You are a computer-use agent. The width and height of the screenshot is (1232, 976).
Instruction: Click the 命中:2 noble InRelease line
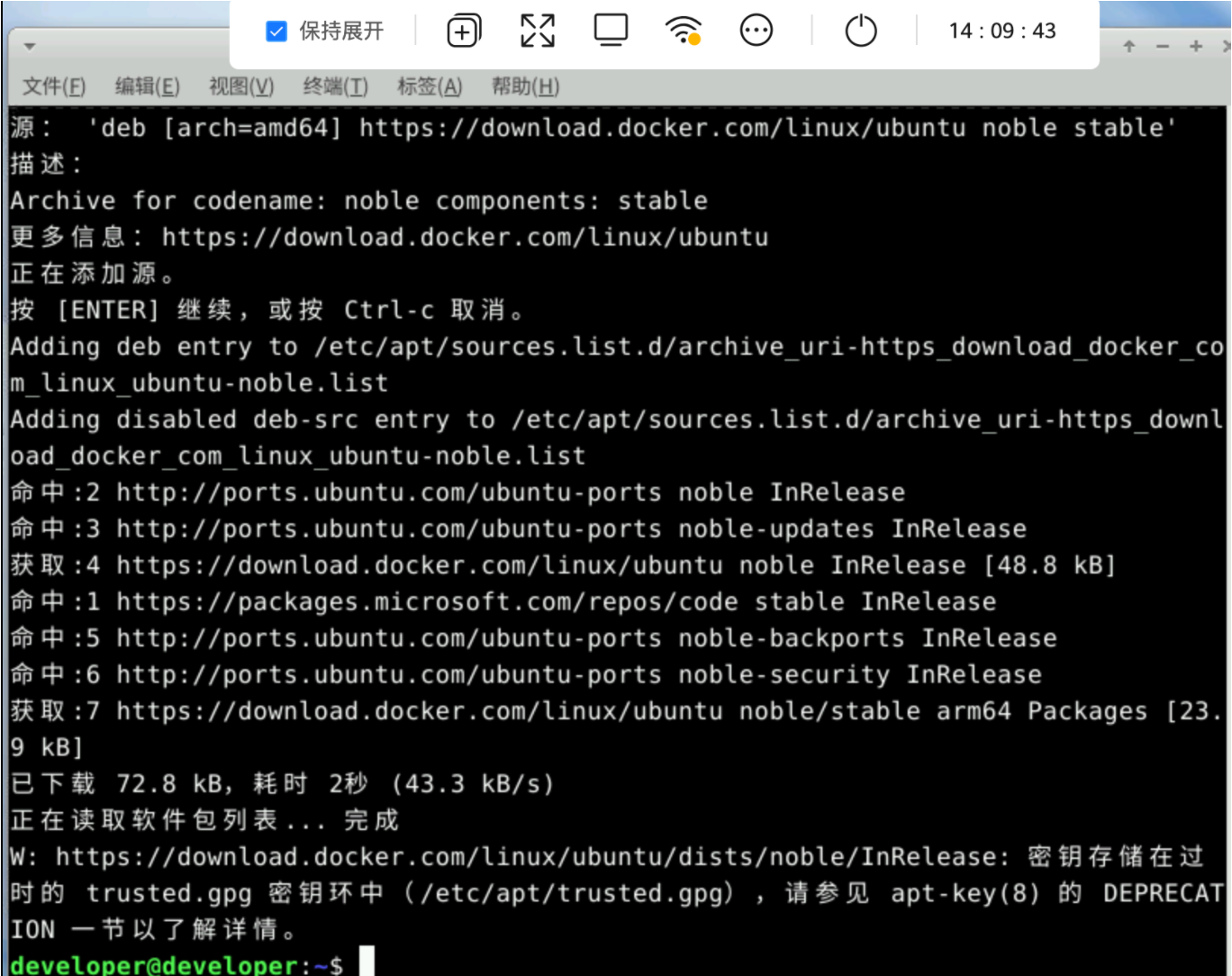(457, 493)
